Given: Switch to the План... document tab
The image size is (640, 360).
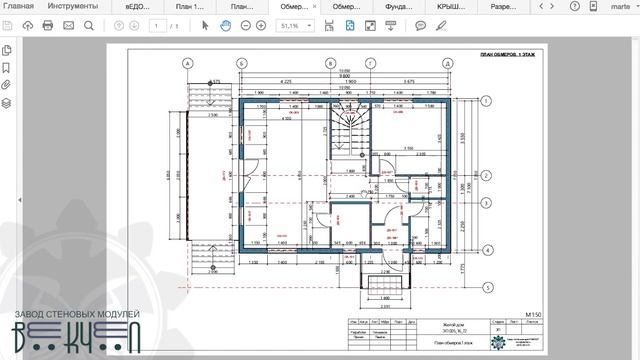Looking at the screenshot, I should point(242,7).
